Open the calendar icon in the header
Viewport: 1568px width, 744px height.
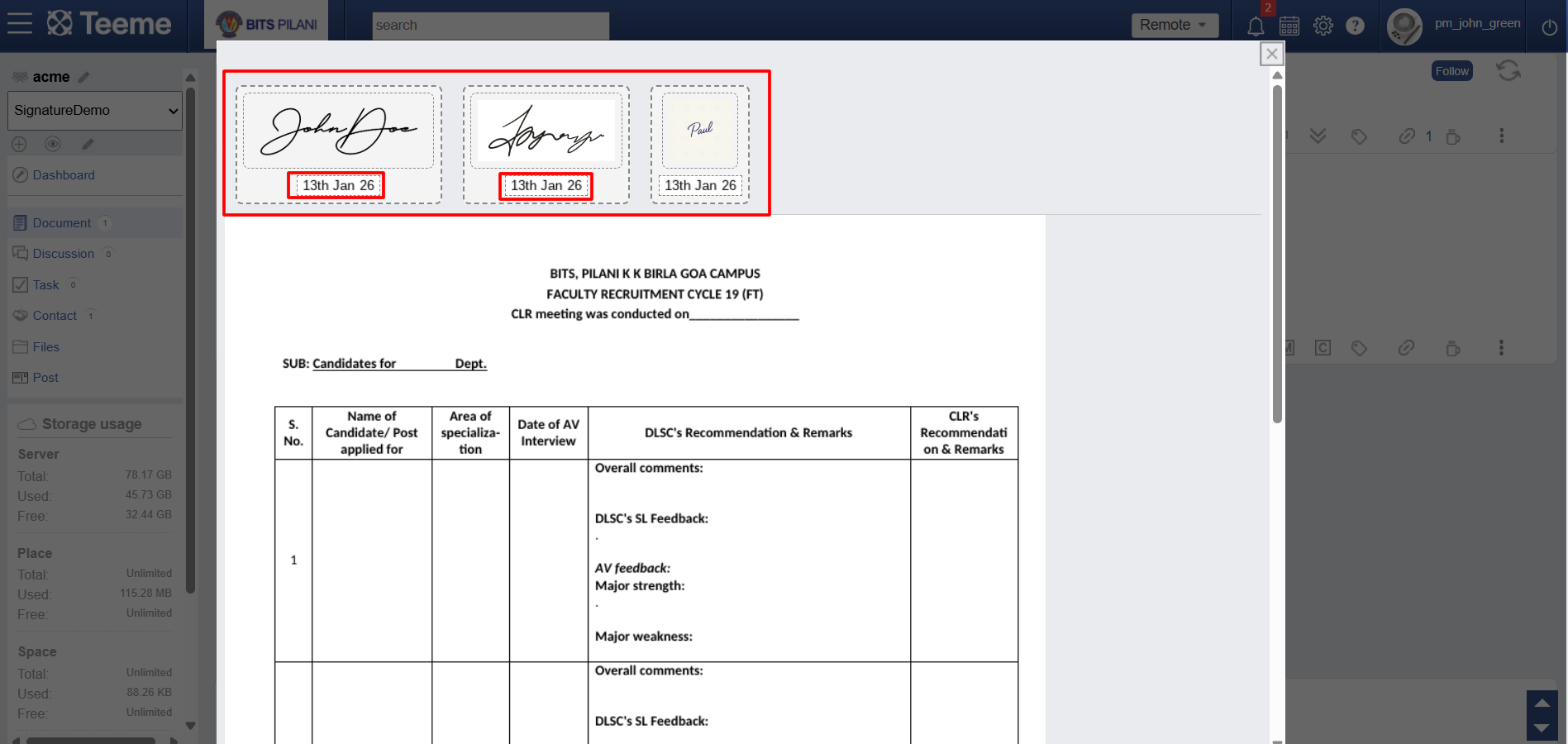point(1289,26)
